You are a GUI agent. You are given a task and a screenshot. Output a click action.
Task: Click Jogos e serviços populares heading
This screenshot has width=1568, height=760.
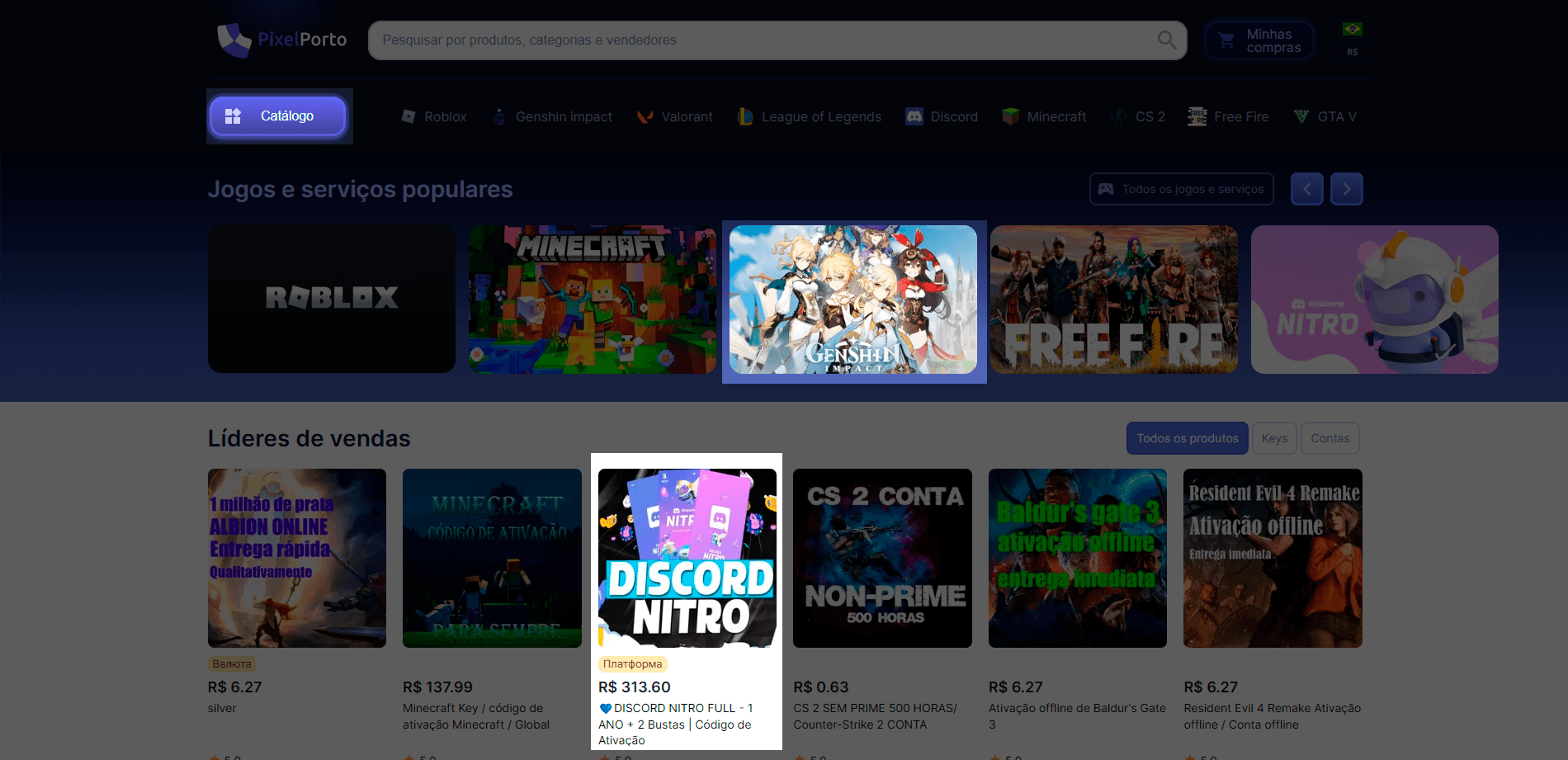(361, 190)
